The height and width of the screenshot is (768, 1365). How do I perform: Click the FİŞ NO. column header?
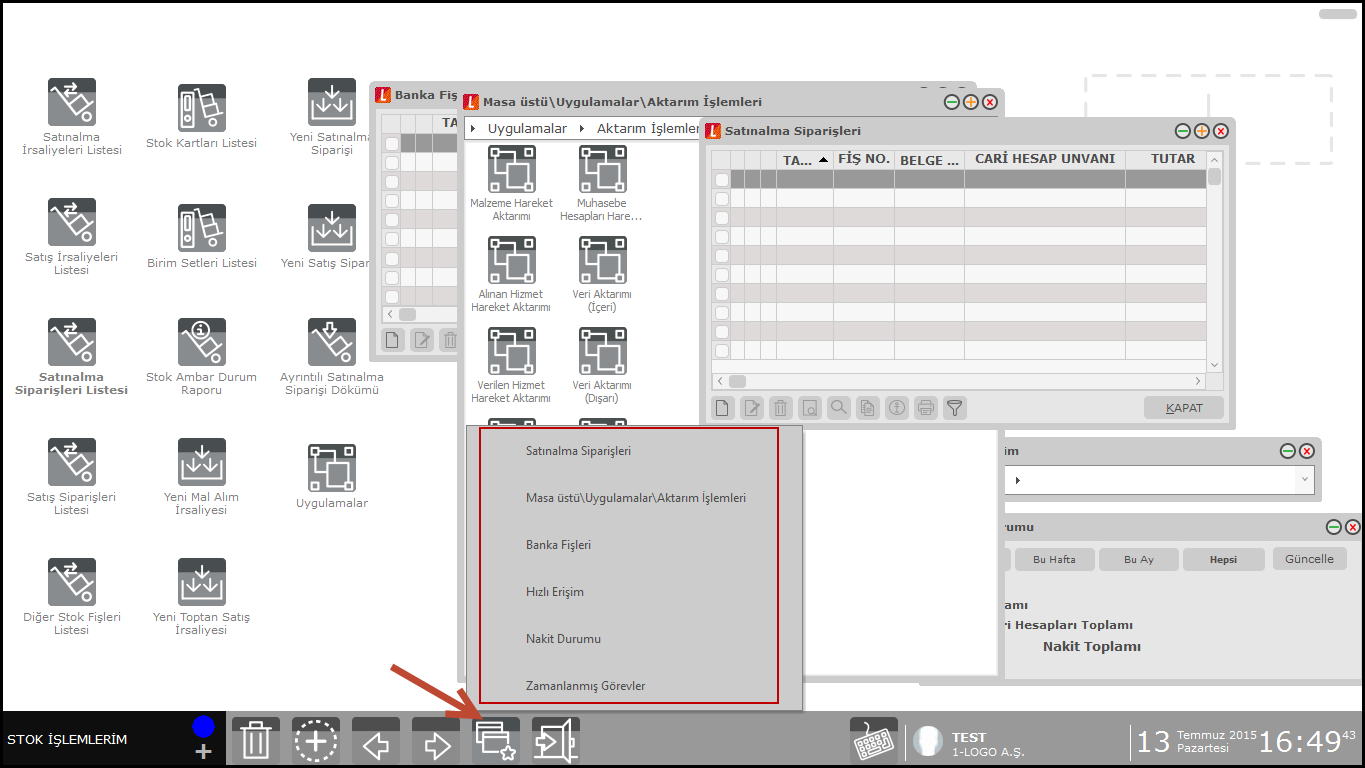(x=864, y=159)
